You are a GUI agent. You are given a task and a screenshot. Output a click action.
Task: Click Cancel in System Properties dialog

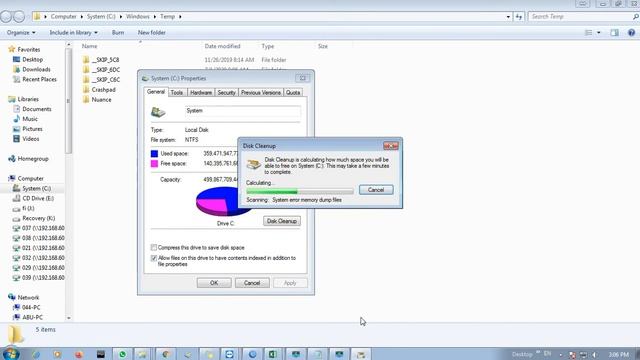tap(252, 283)
